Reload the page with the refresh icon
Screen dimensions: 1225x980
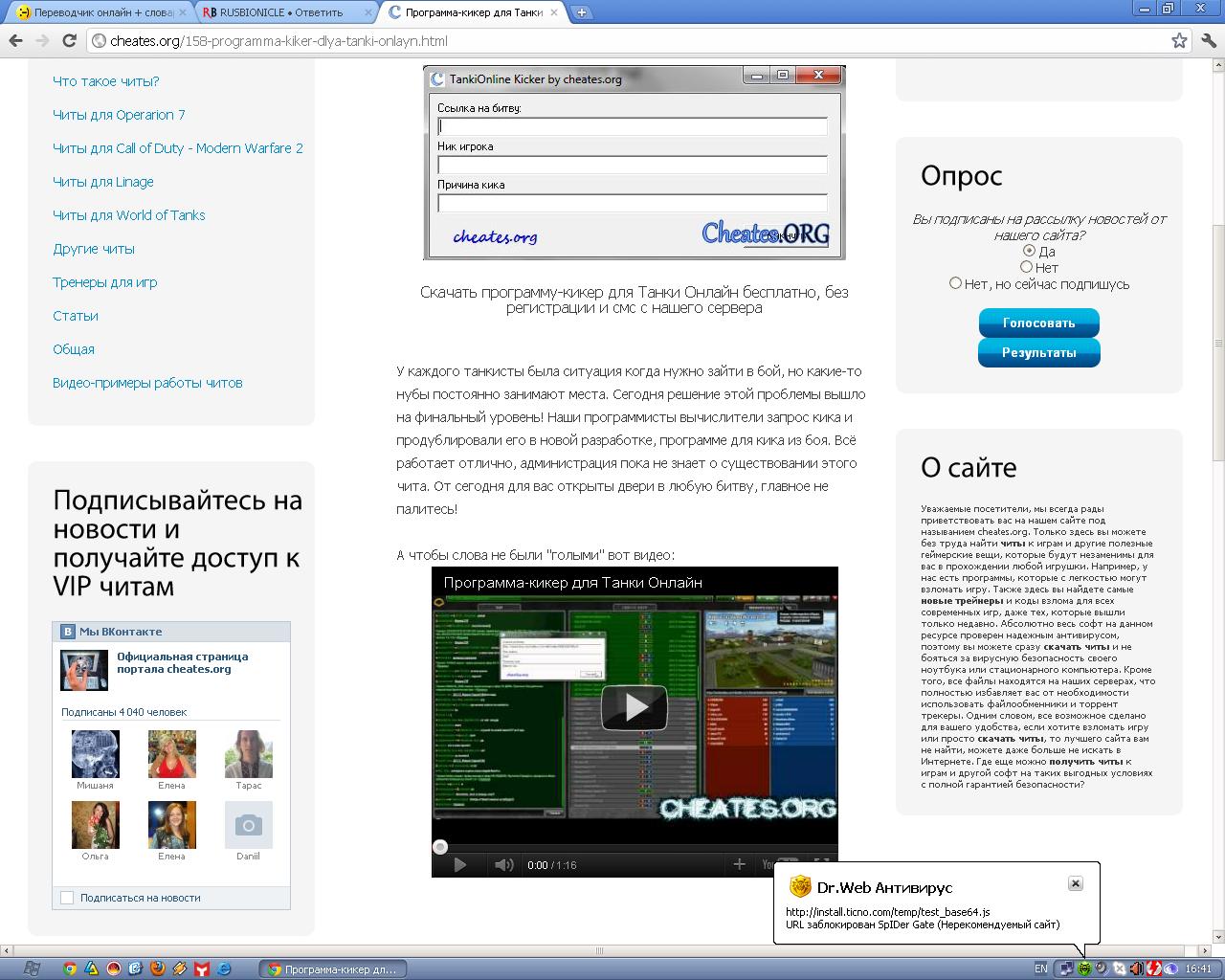coord(69,40)
